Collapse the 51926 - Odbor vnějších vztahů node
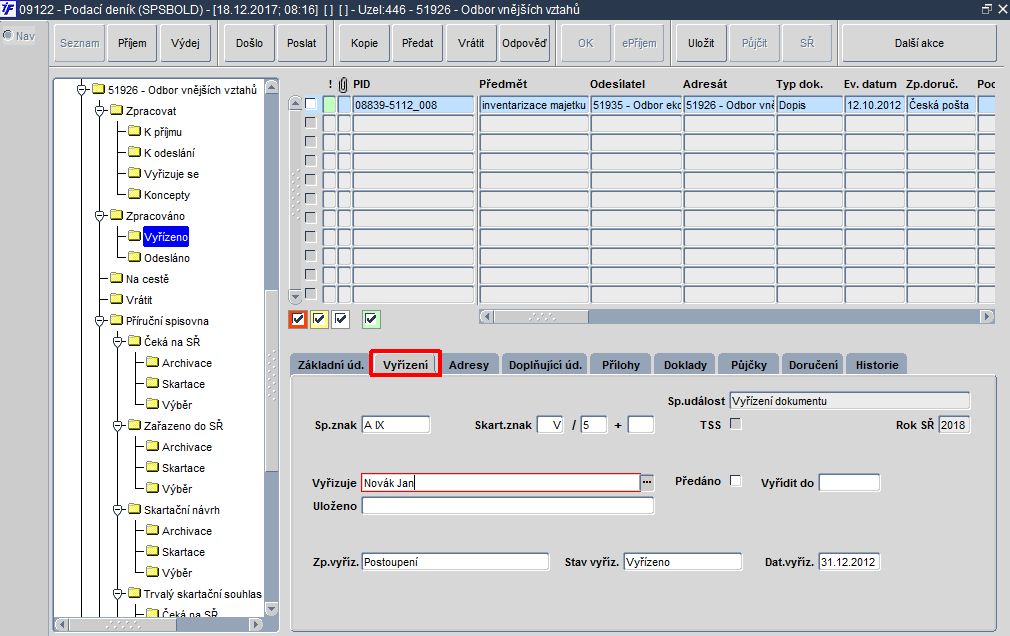Image resolution: width=1010 pixels, height=636 pixels. [82, 90]
